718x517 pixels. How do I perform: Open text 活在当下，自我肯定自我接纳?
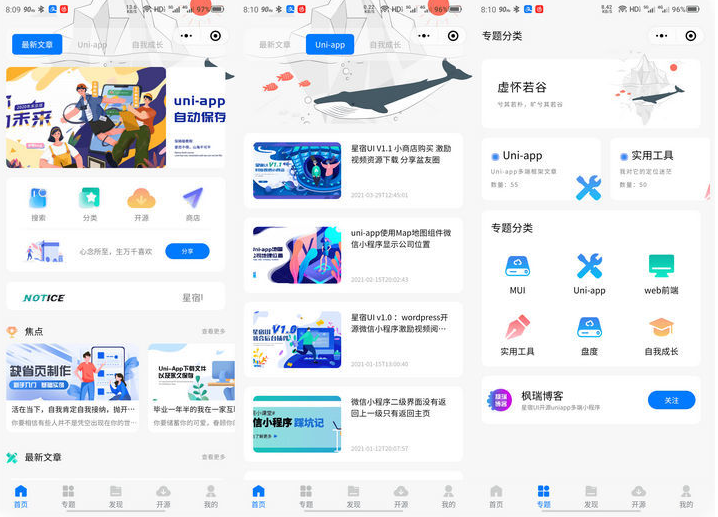coord(73,409)
